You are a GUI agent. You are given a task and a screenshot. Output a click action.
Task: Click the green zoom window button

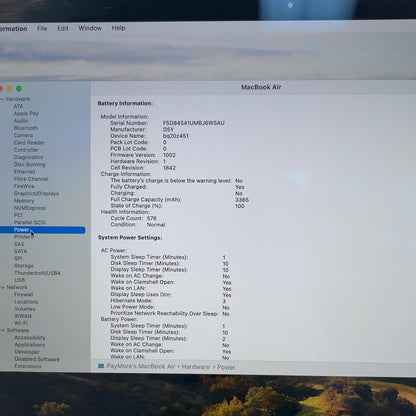click(x=19, y=89)
